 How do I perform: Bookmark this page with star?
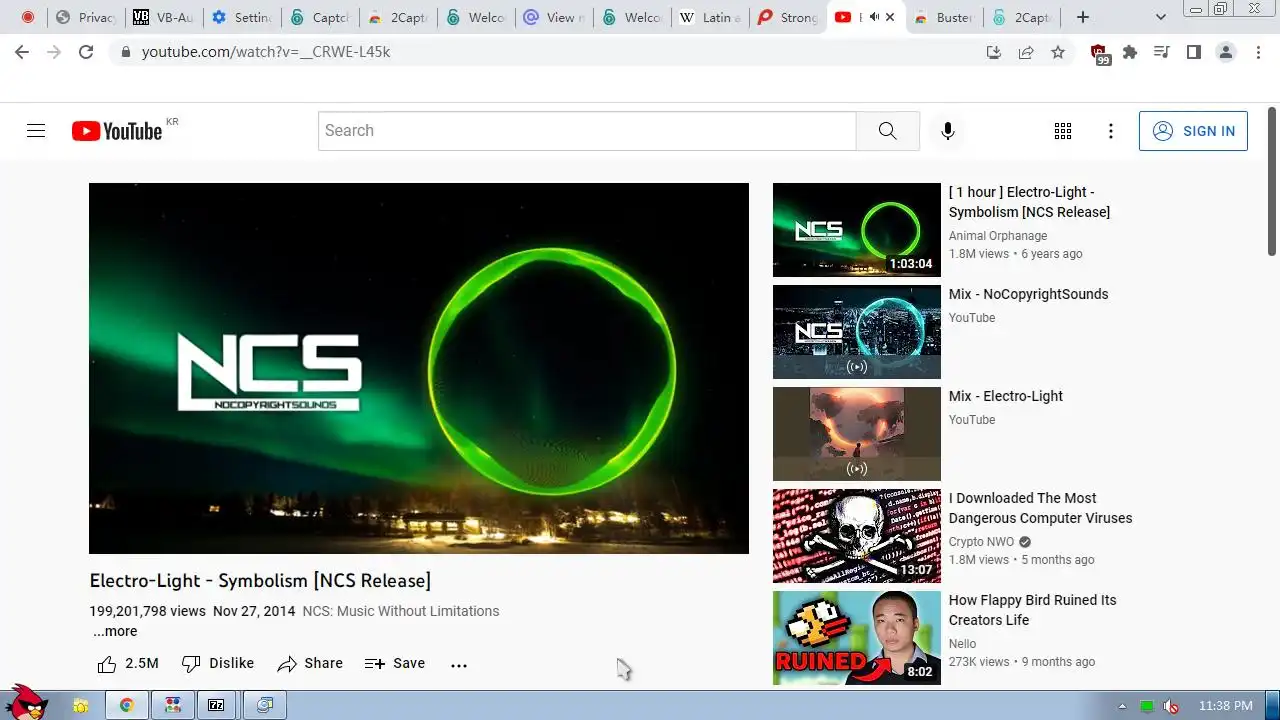tap(1058, 52)
